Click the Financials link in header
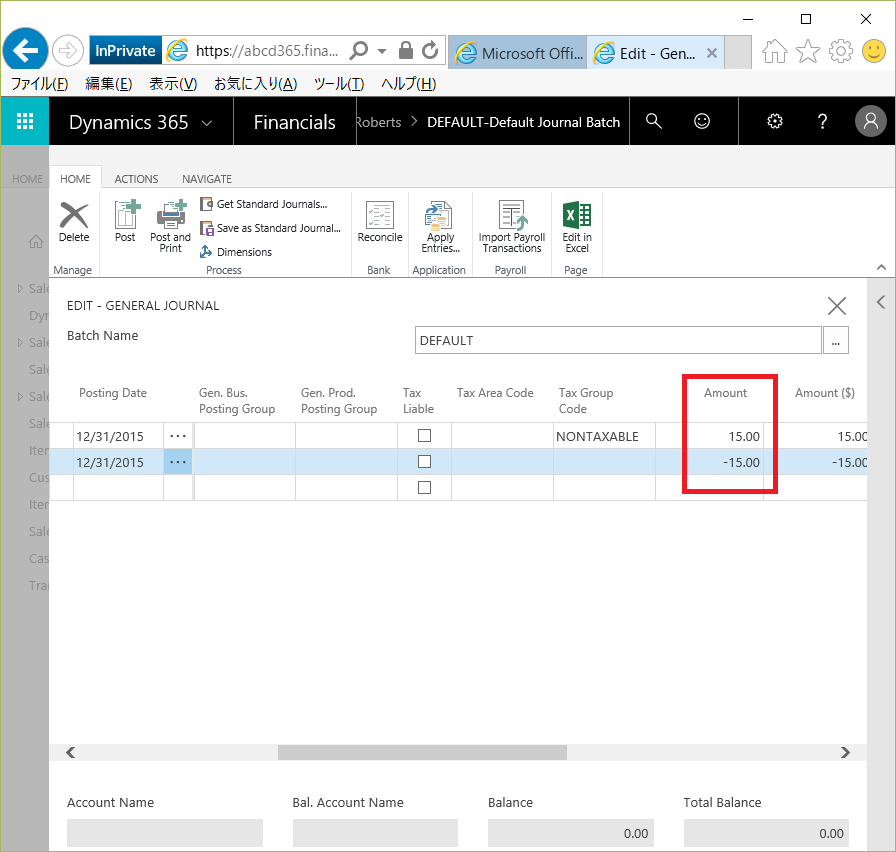896x852 pixels. coord(294,122)
